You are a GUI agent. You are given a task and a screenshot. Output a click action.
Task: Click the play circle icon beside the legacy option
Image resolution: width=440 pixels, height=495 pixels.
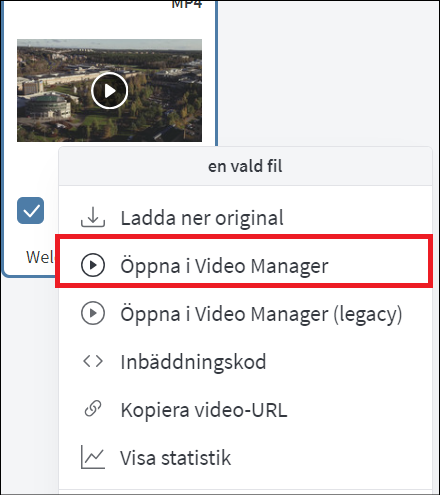click(x=93, y=313)
